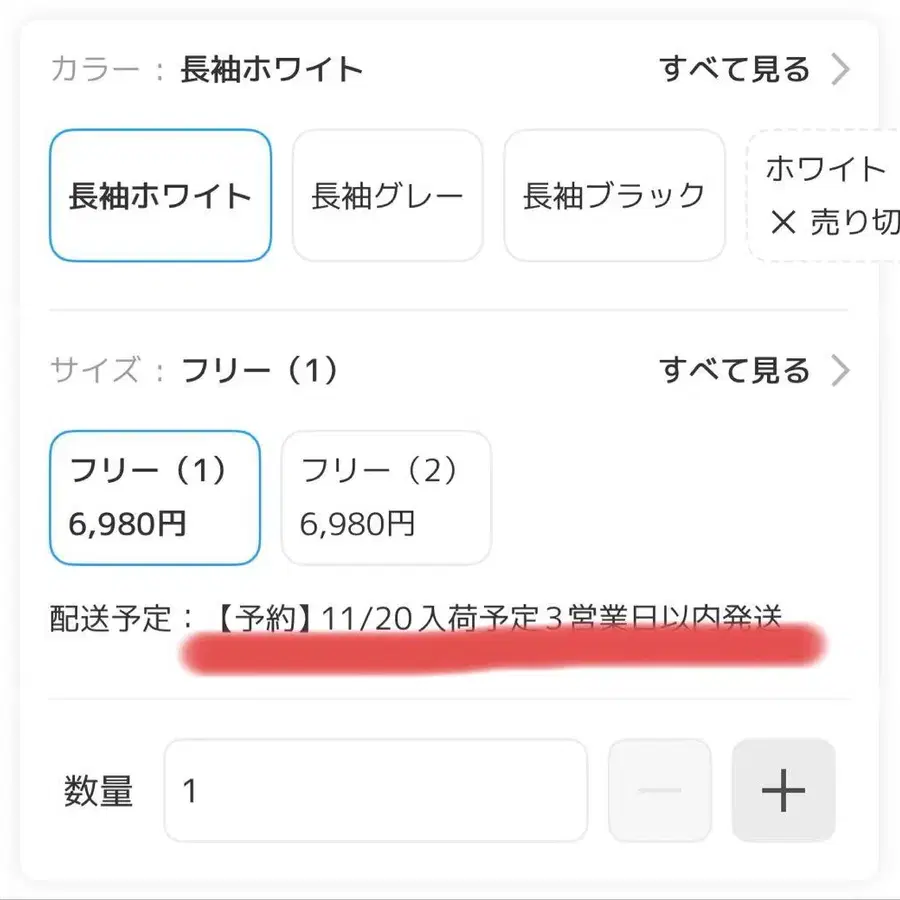Switch to the 長袖ホワイト selection

(x=160, y=195)
